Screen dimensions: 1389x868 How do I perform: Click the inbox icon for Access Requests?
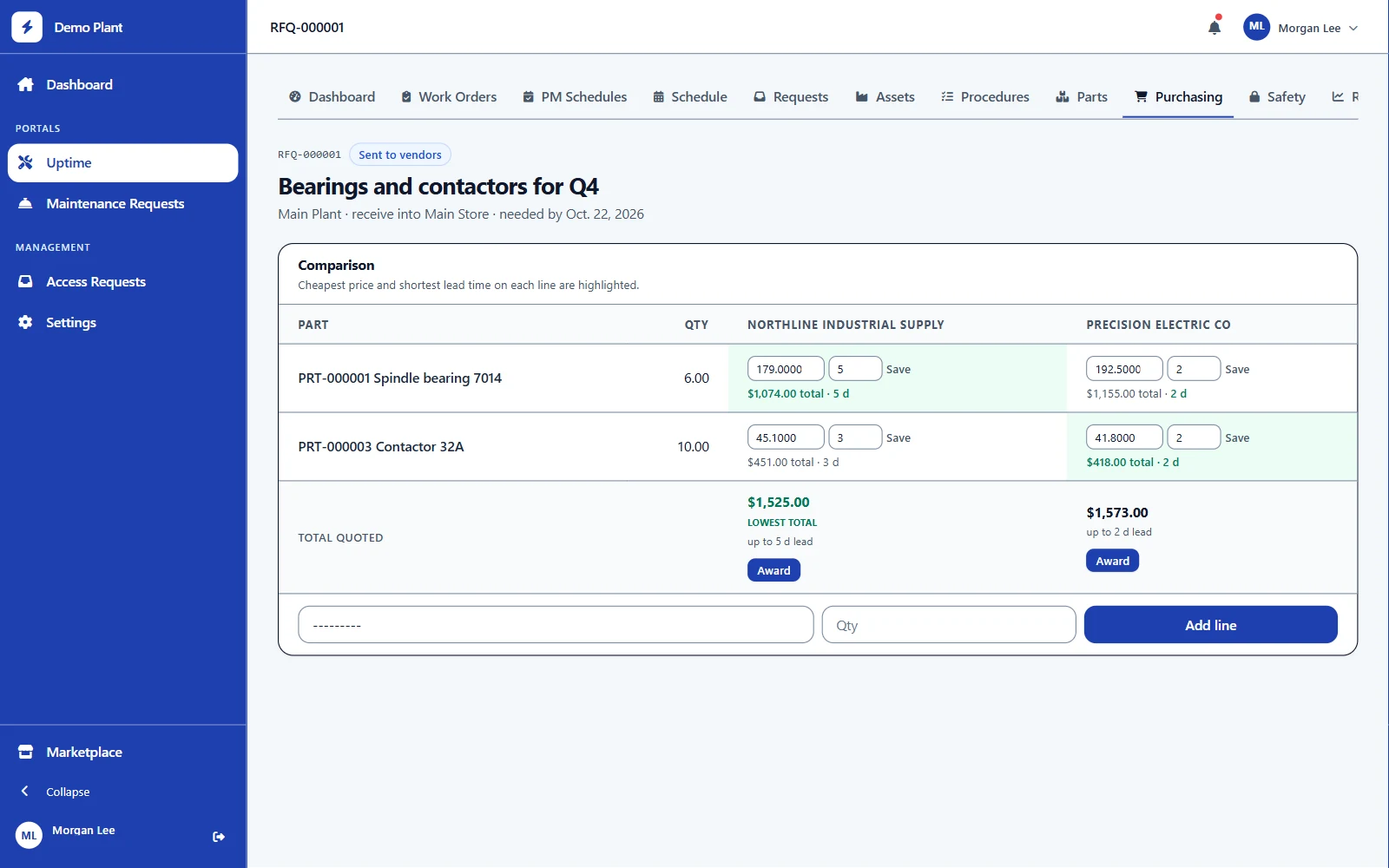tap(26, 281)
